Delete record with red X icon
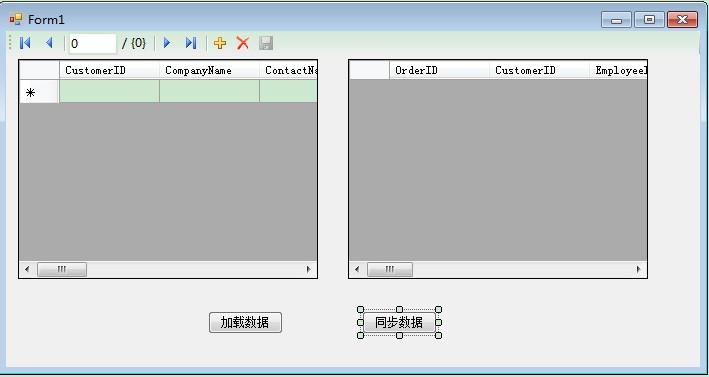This screenshot has height=377, width=709. pos(243,43)
